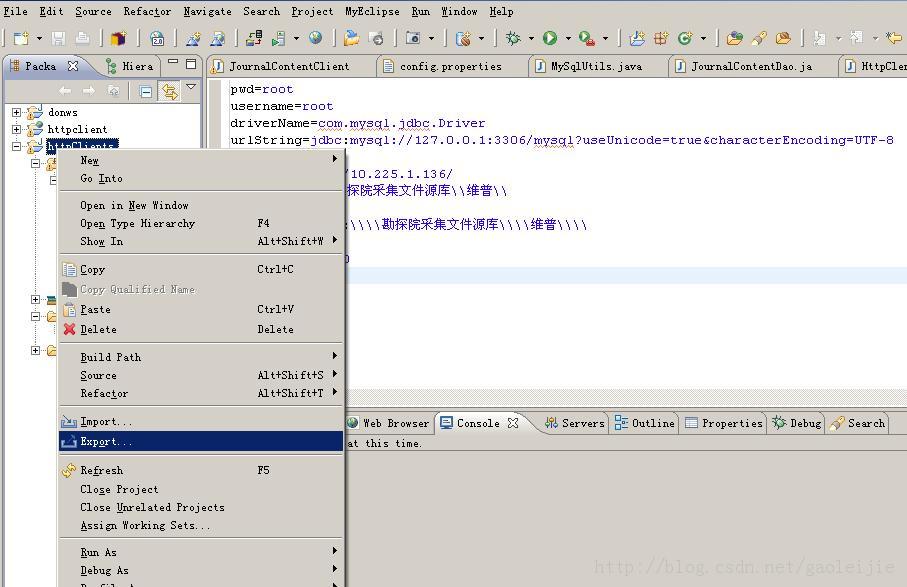Open the Web Browser view tab

click(x=389, y=423)
